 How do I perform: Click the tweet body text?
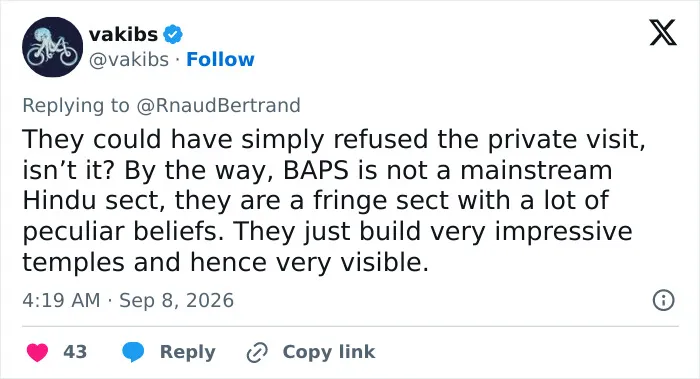(334, 200)
